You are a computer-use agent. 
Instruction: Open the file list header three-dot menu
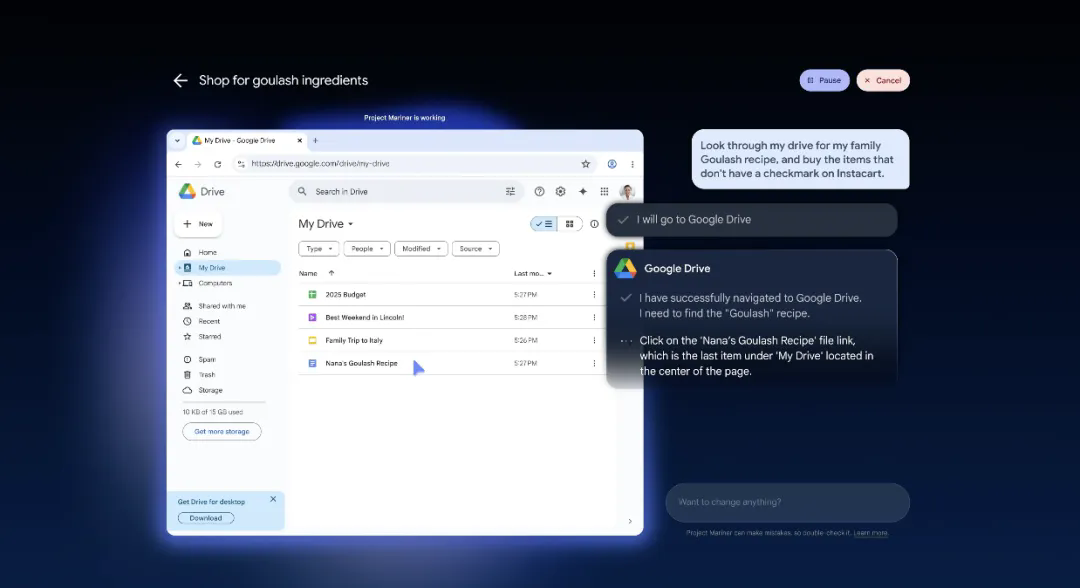pyautogui.click(x=594, y=273)
